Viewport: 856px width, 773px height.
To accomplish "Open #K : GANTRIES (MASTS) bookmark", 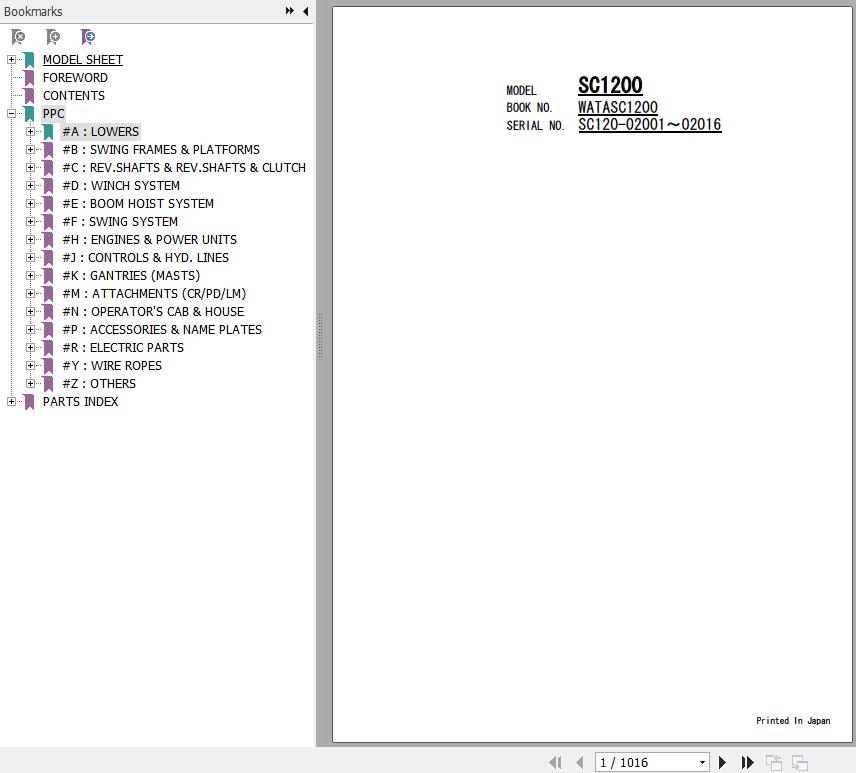I will pos(131,276).
